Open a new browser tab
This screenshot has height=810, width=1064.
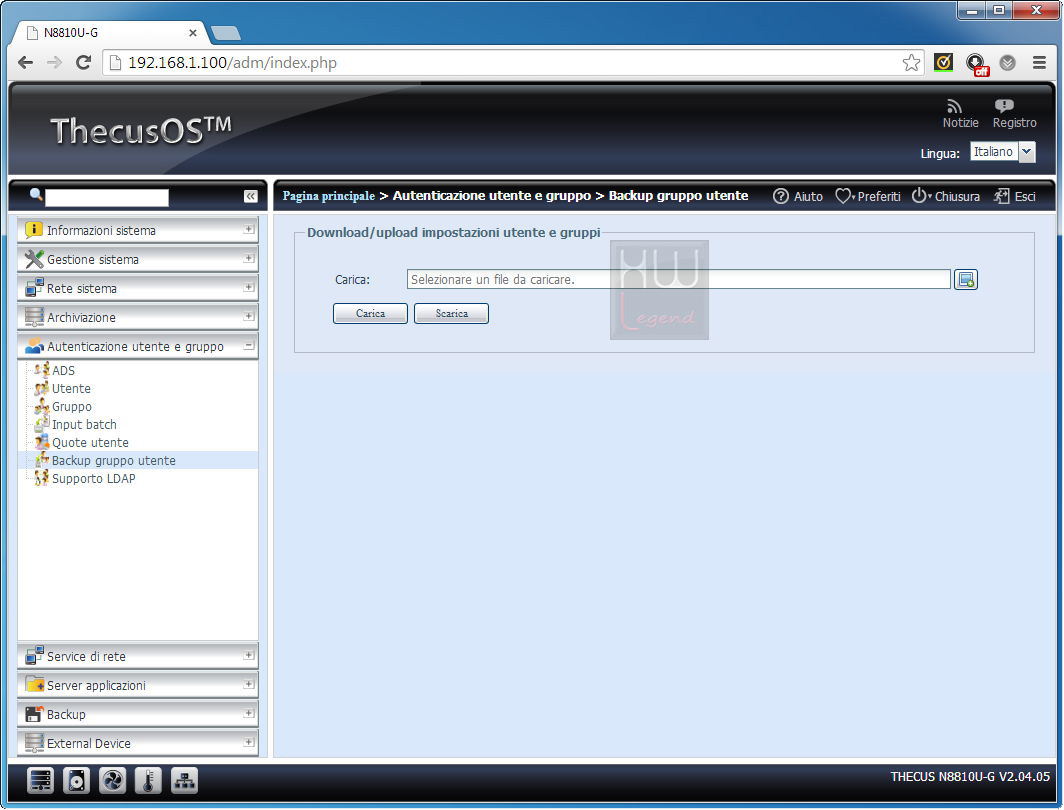click(226, 33)
